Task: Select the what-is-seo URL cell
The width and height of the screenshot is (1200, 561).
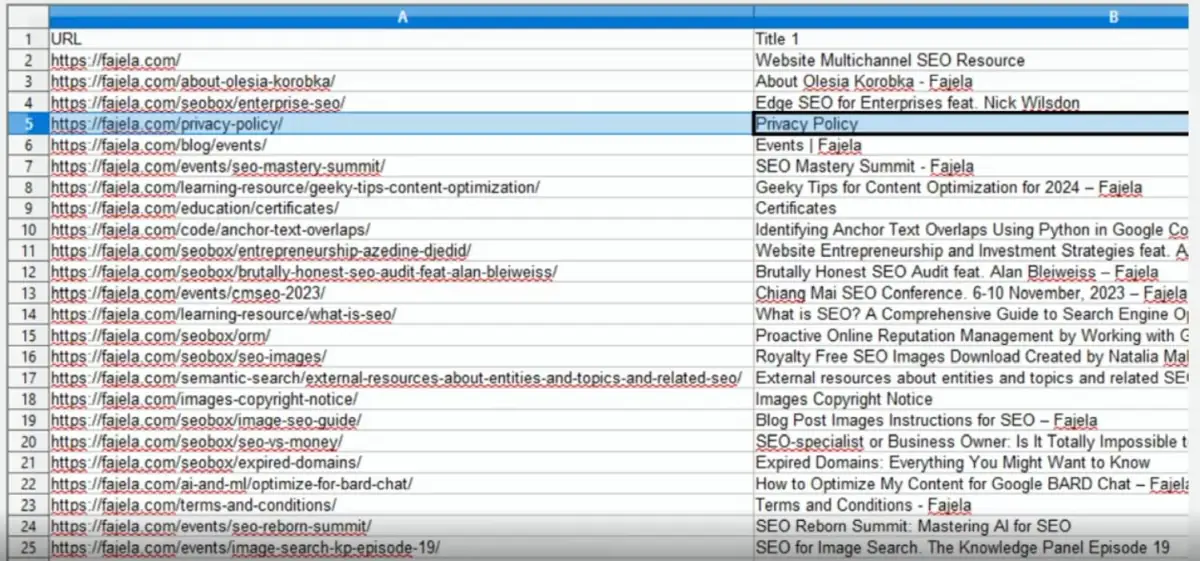Action: (223, 315)
